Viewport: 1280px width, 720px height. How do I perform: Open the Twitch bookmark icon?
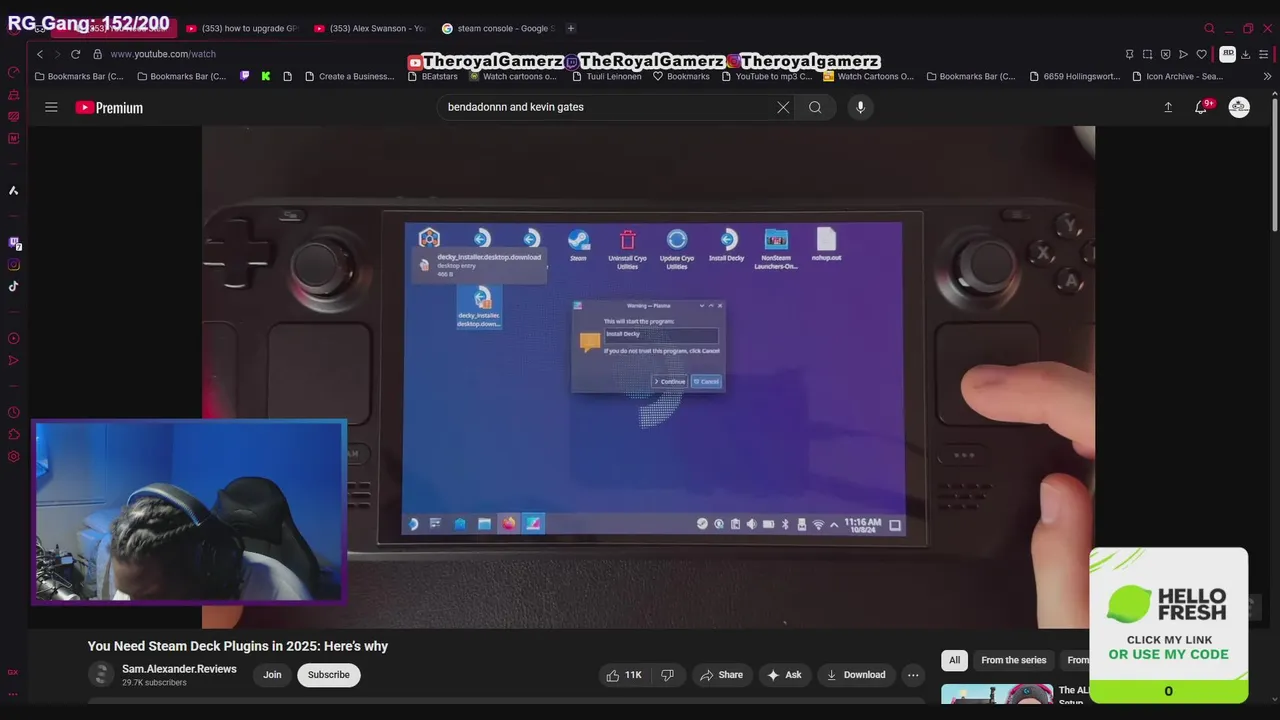244,76
